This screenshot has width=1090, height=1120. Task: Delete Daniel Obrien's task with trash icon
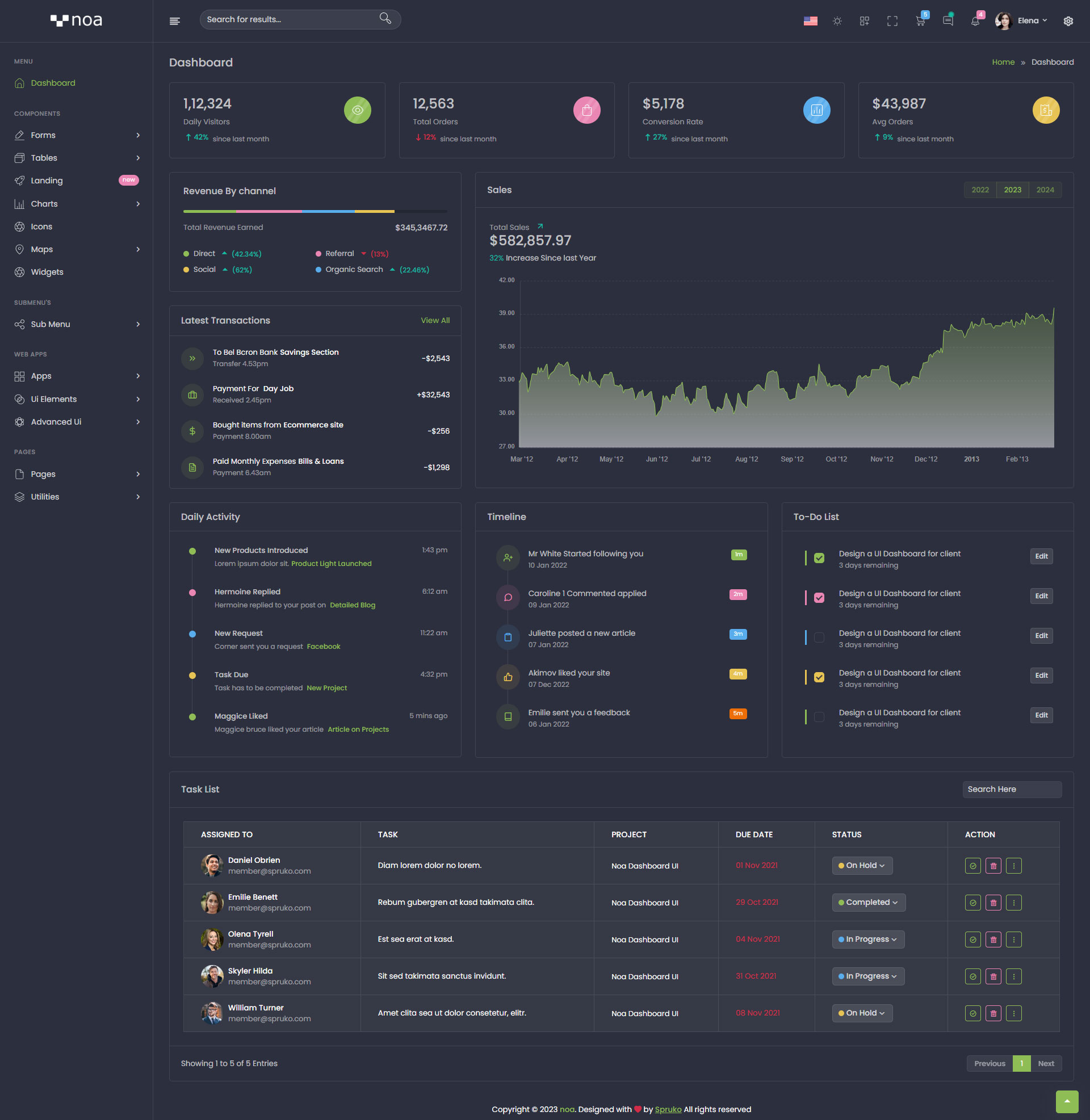[993, 866]
